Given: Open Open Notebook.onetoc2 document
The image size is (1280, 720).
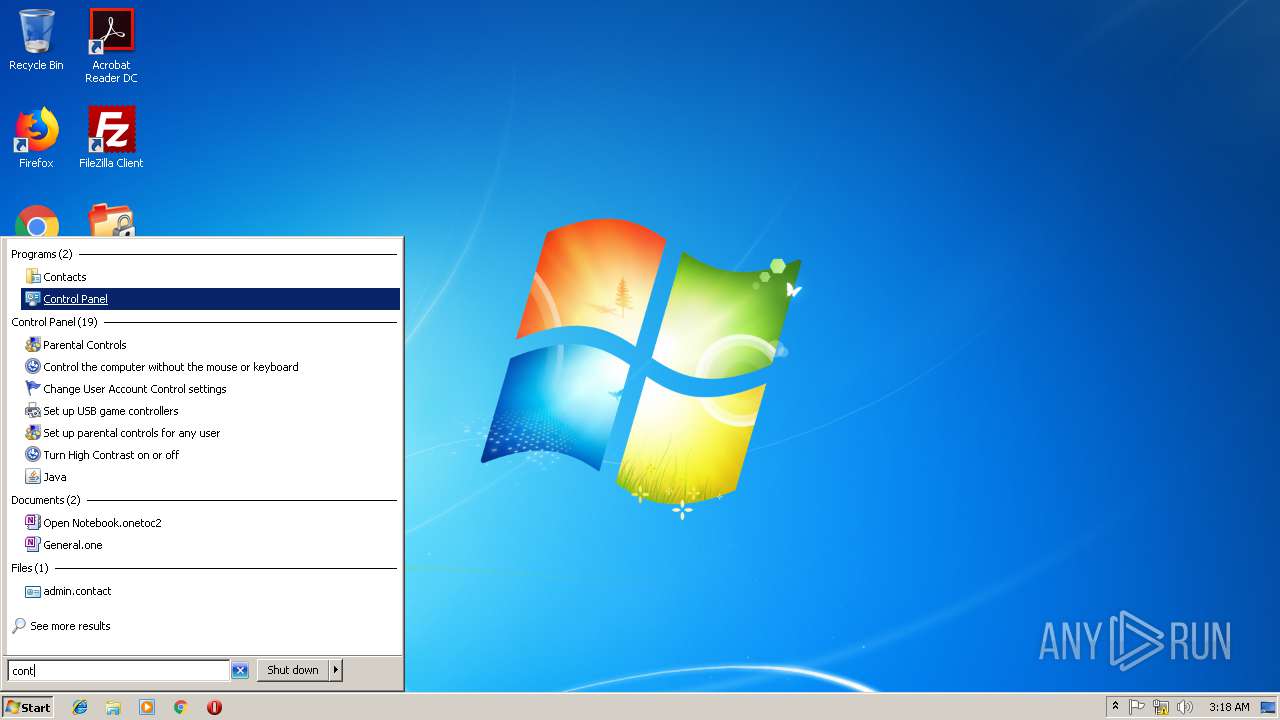Looking at the screenshot, I should [210, 523].
